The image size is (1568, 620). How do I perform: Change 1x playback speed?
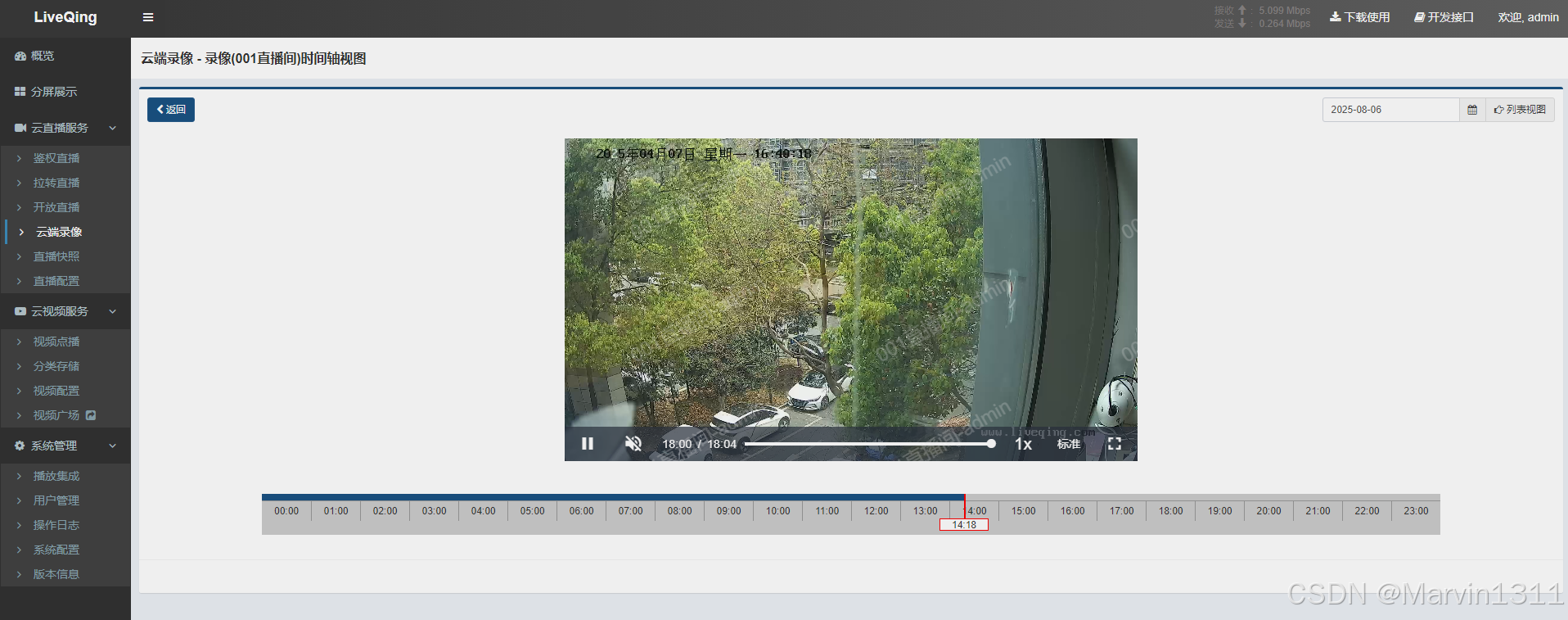coord(1023,444)
